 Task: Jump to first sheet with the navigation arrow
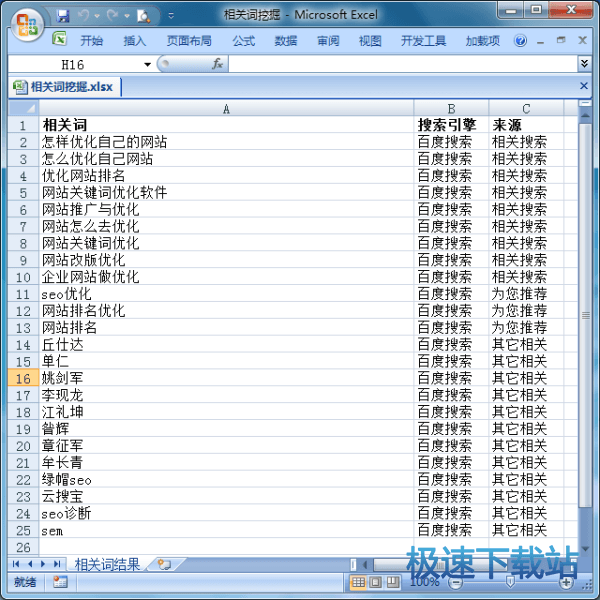pos(16,564)
